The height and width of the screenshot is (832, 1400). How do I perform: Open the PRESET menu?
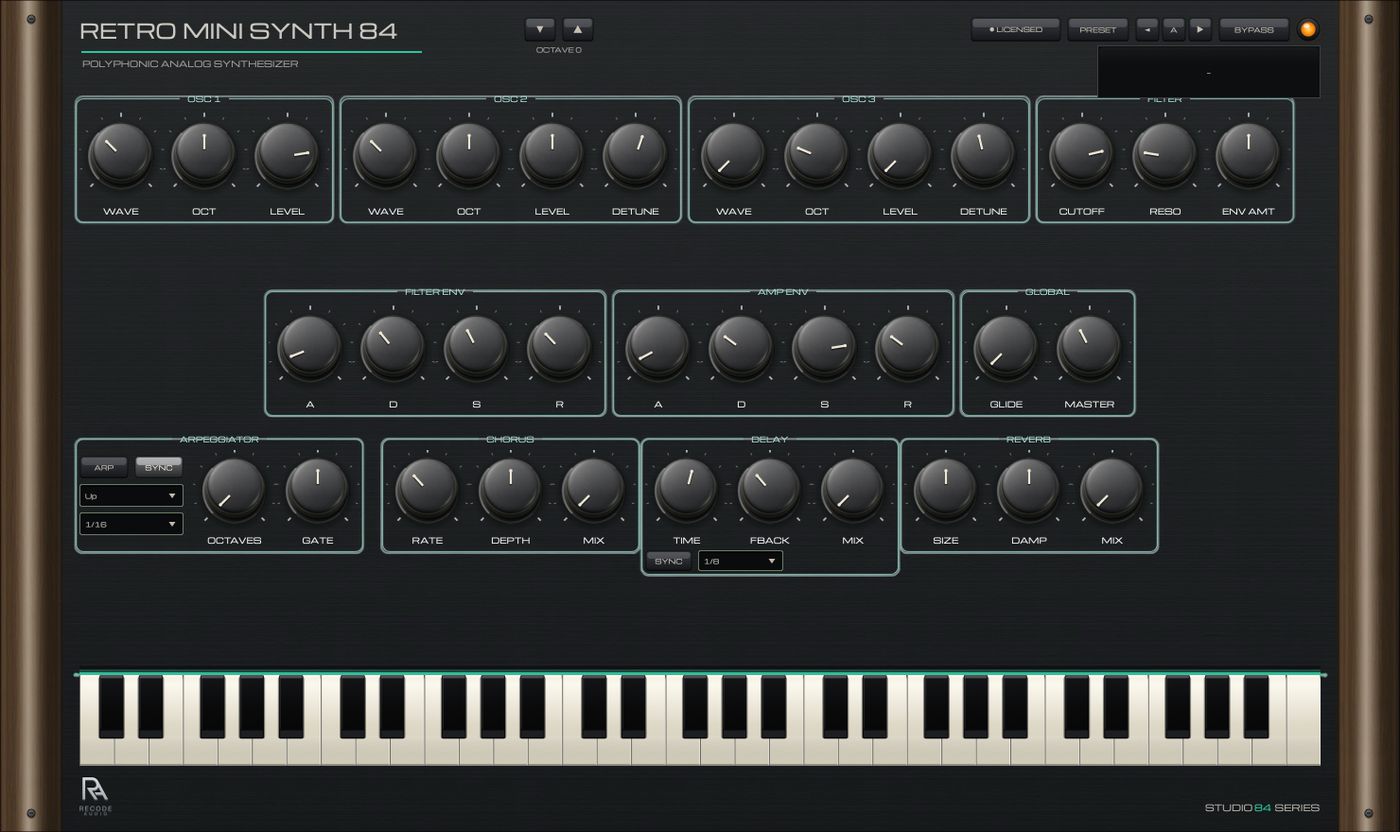click(1097, 30)
